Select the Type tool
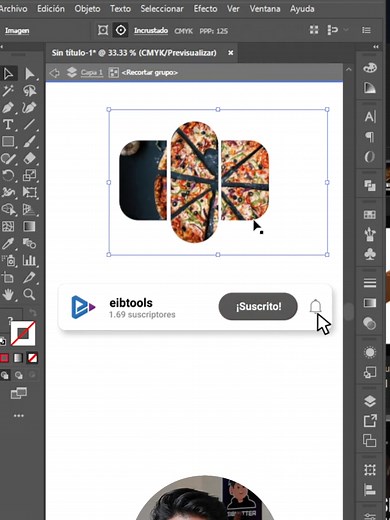Viewport: 390px width, 520px height. coord(8,125)
